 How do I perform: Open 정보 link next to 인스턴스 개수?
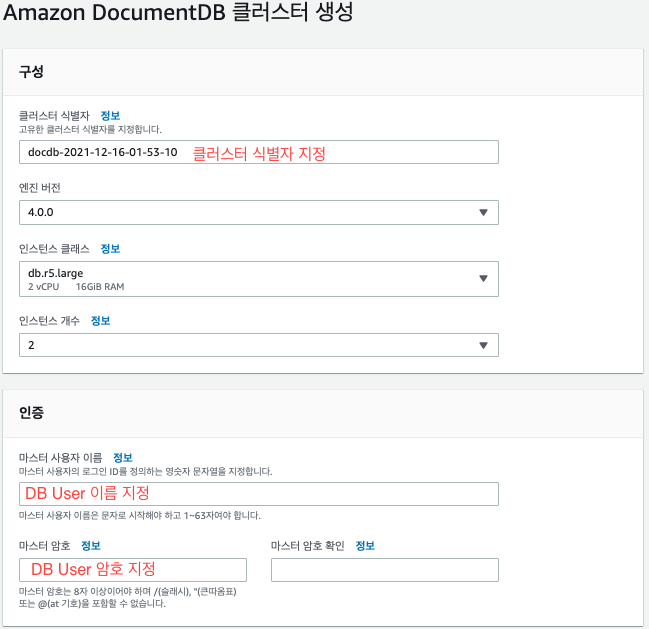[x=100, y=321]
